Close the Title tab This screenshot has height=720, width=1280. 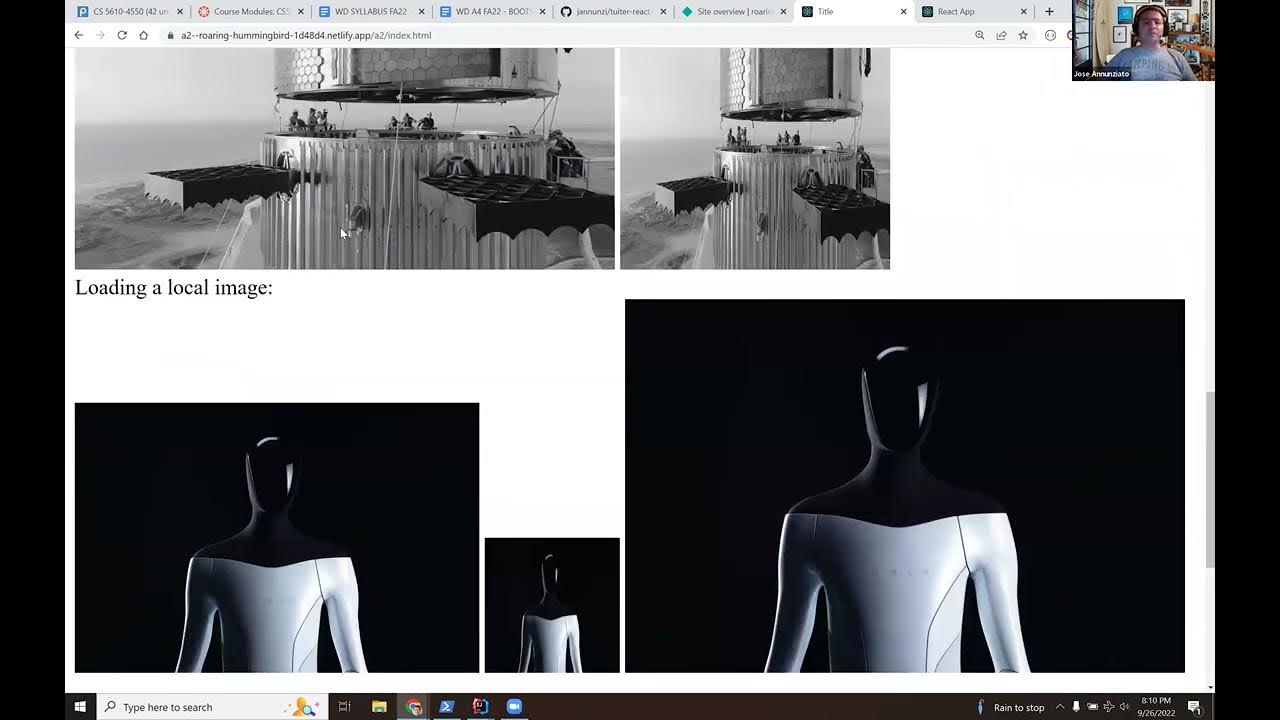[904, 12]
